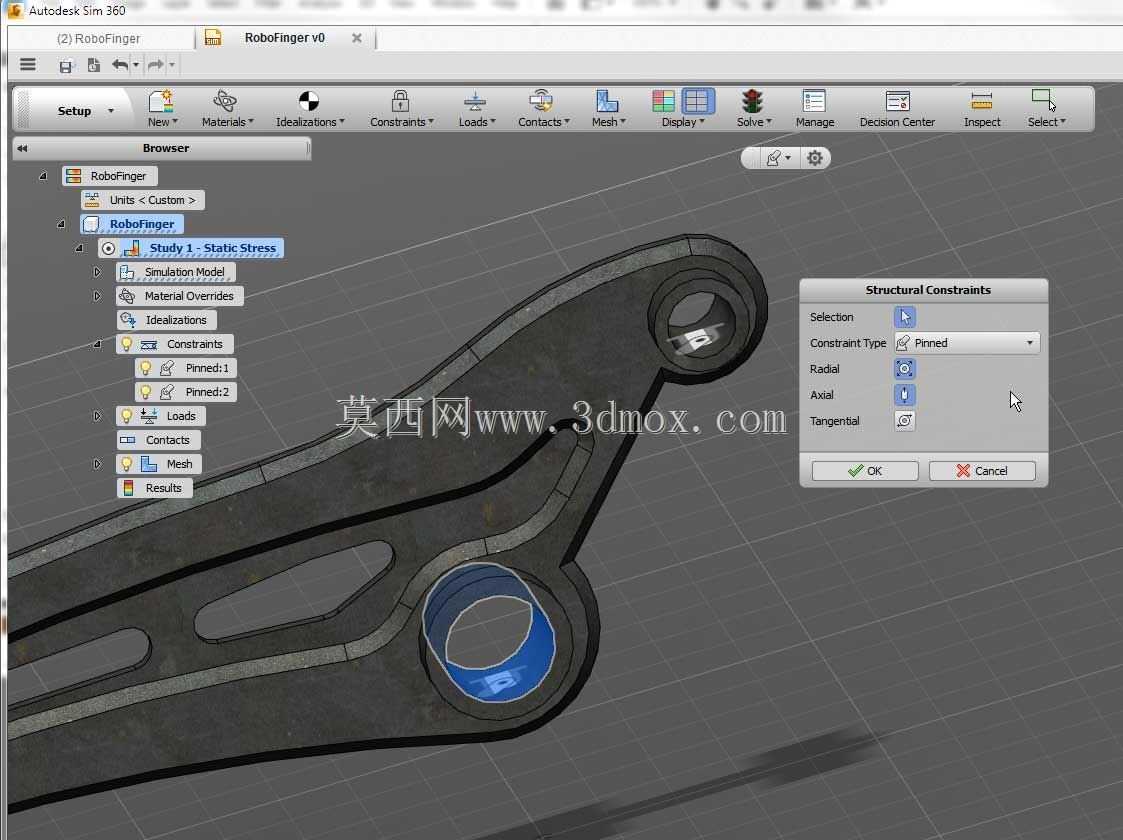Expand the Material Overrides node
The width and height of the screenshot is (1123, 840).
pyautogui.click(x=97, y=296)
